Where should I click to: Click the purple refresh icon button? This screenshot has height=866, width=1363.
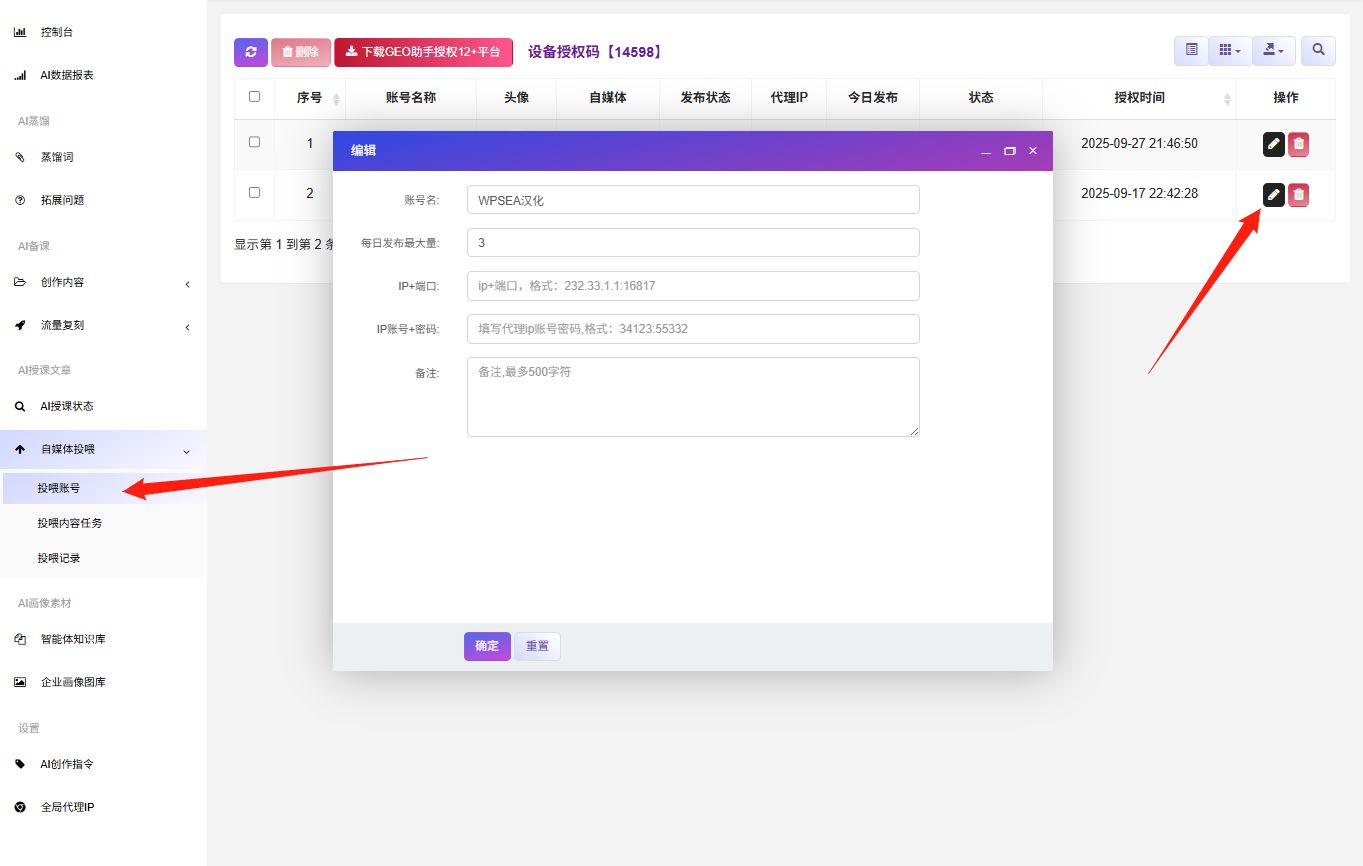click(x=251, y=52)
